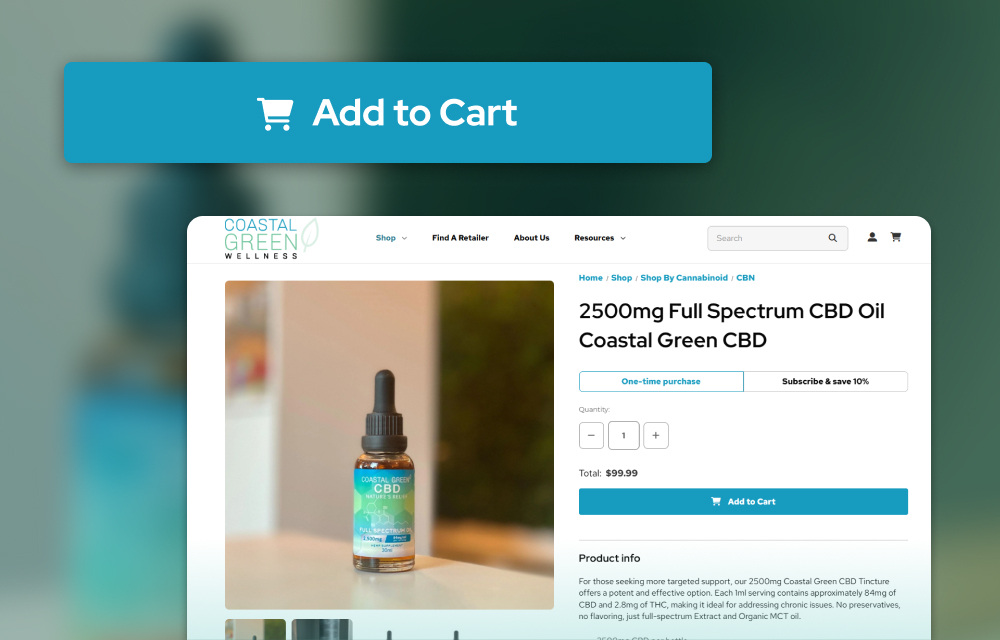Go to Home breadcrumb link
This screenshot has height=640, width=1000.
point(591,278)
